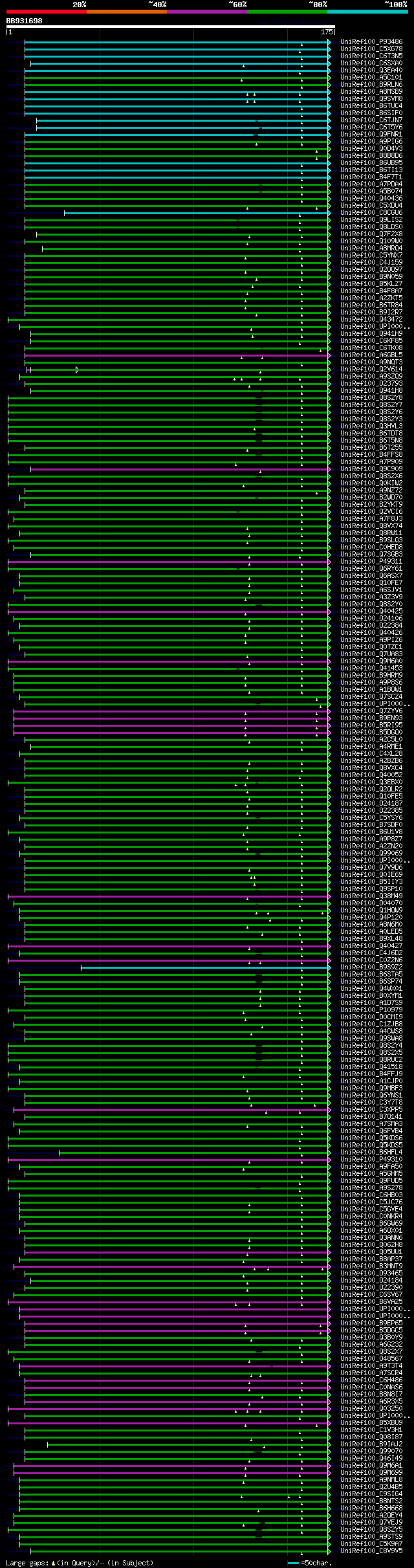Viewport: 414px width, 1568px height.
Task: Select the UniRef100_Q40436 label
Action: pos(371,199)
